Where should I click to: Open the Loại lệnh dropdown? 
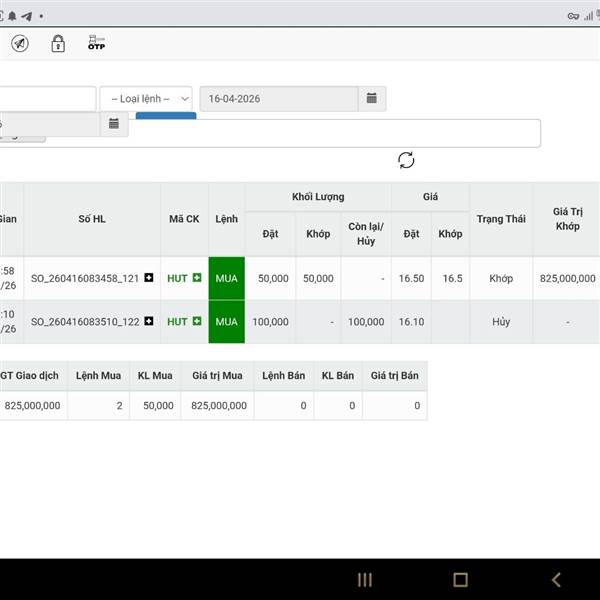click(146, 99)
